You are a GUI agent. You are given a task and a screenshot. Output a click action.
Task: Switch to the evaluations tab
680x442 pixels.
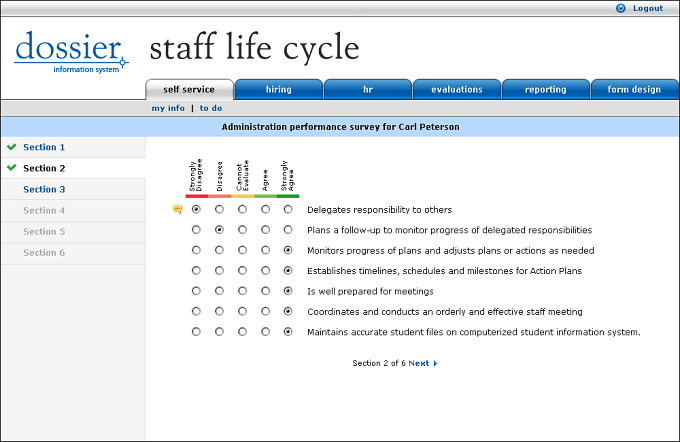pyautogui.click(x=457, y=89)
